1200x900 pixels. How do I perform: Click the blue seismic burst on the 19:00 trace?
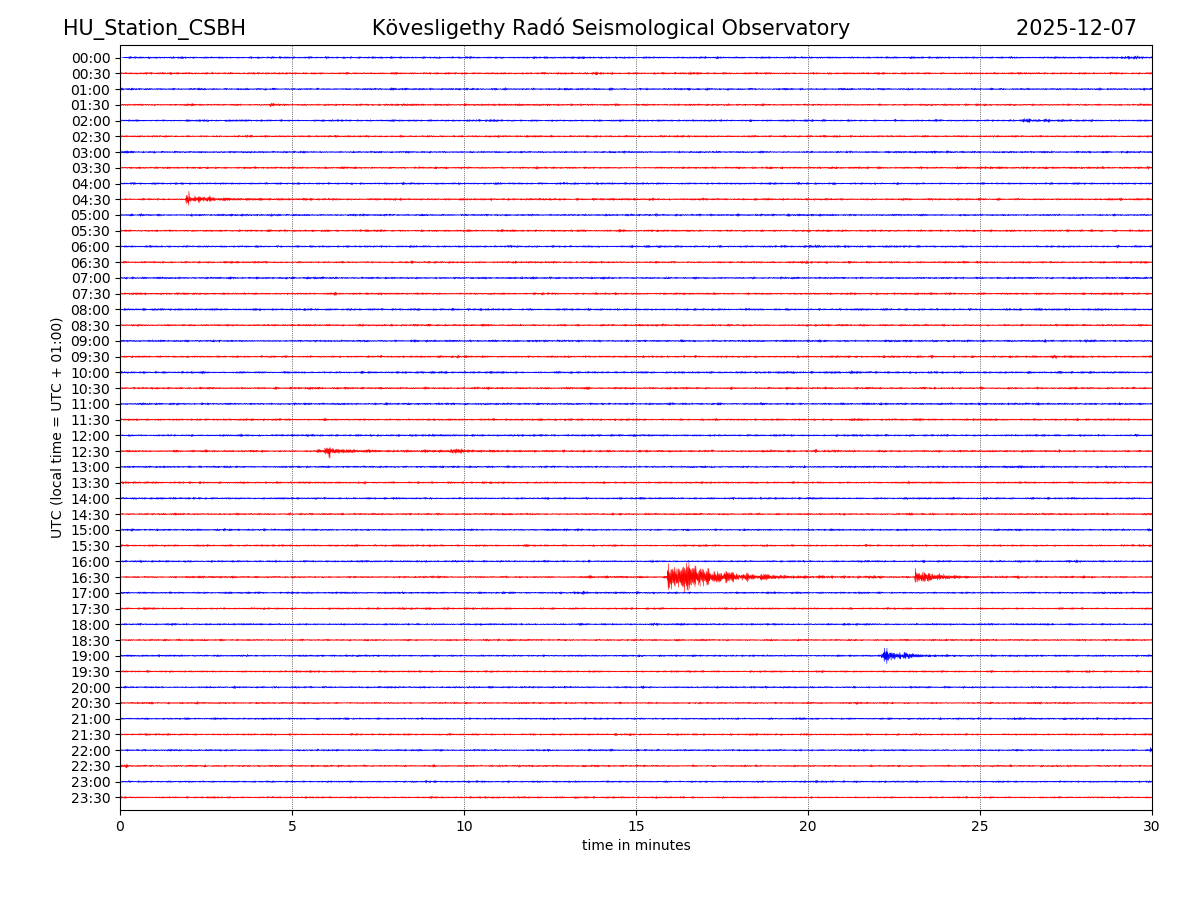(x=887, y=656)
